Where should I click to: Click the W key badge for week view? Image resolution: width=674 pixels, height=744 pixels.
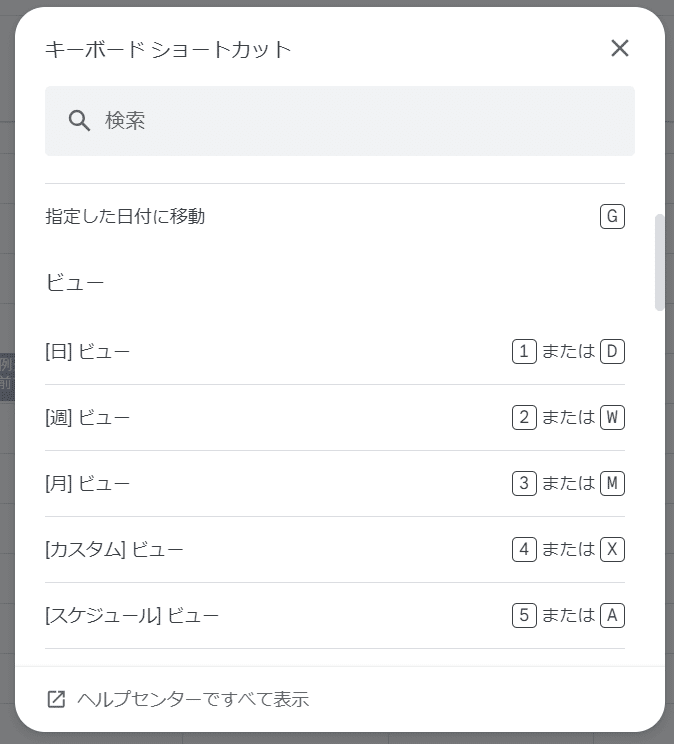point(612,418)
